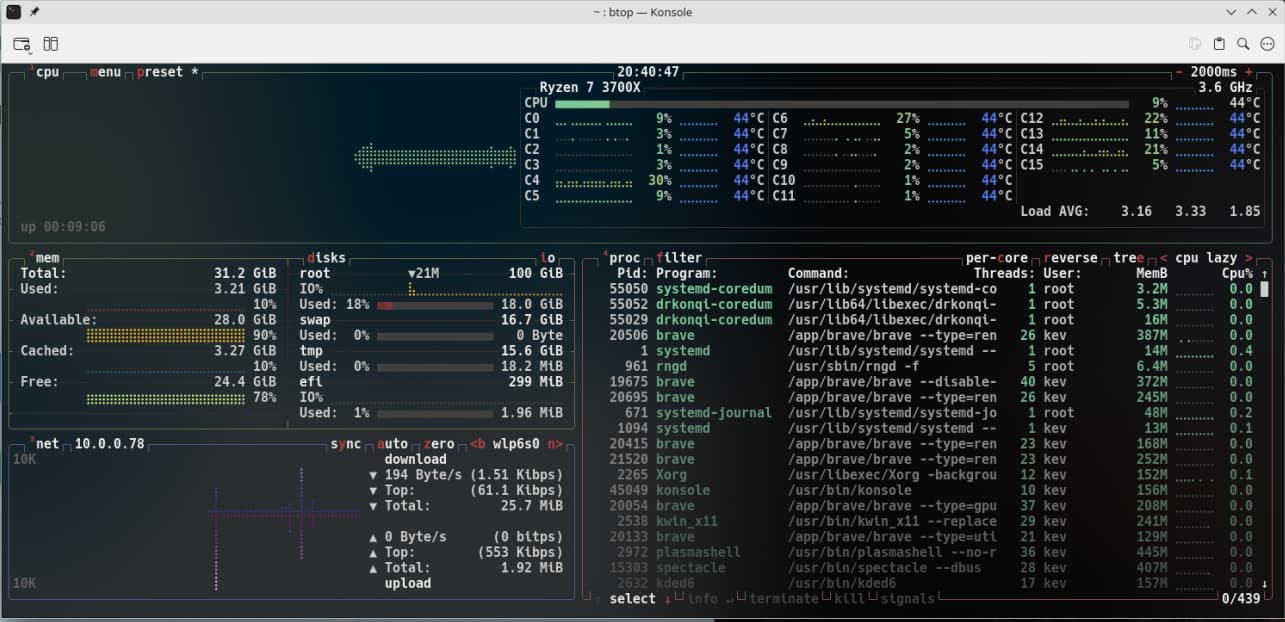Click the total CPU usage meter bar
The image size is (1285, 622).
tap(842, 103)
